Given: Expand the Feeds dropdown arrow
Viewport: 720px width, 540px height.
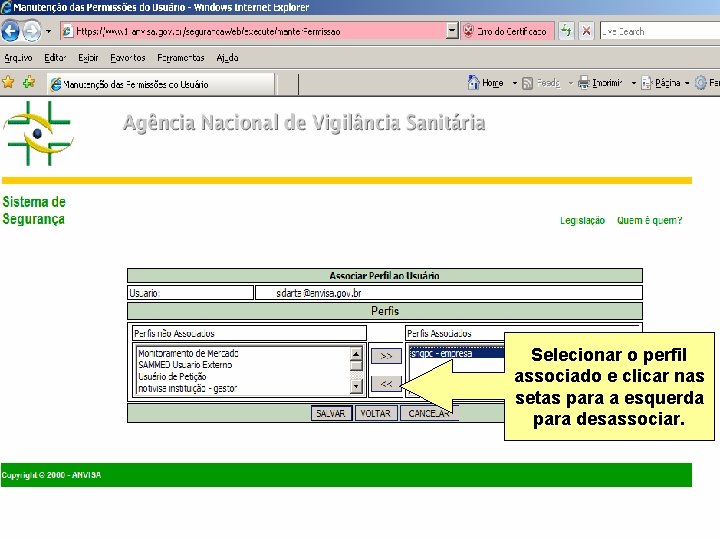Looking at the screenshot, I should click(x=571, y=83).
